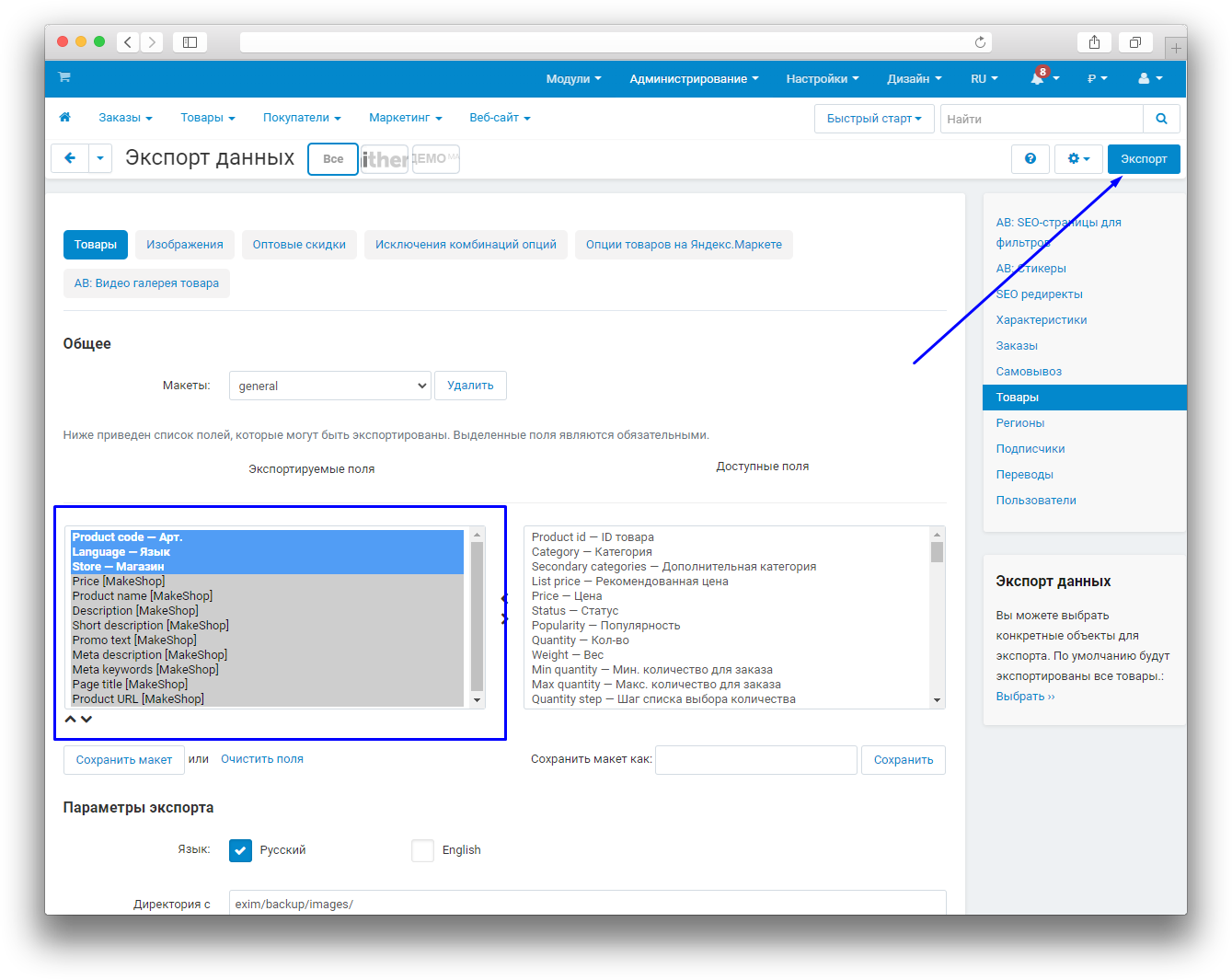This screenshot has height=980, width=1232.
Task: Click the shopping cart icon
Action: click(64, 77)
